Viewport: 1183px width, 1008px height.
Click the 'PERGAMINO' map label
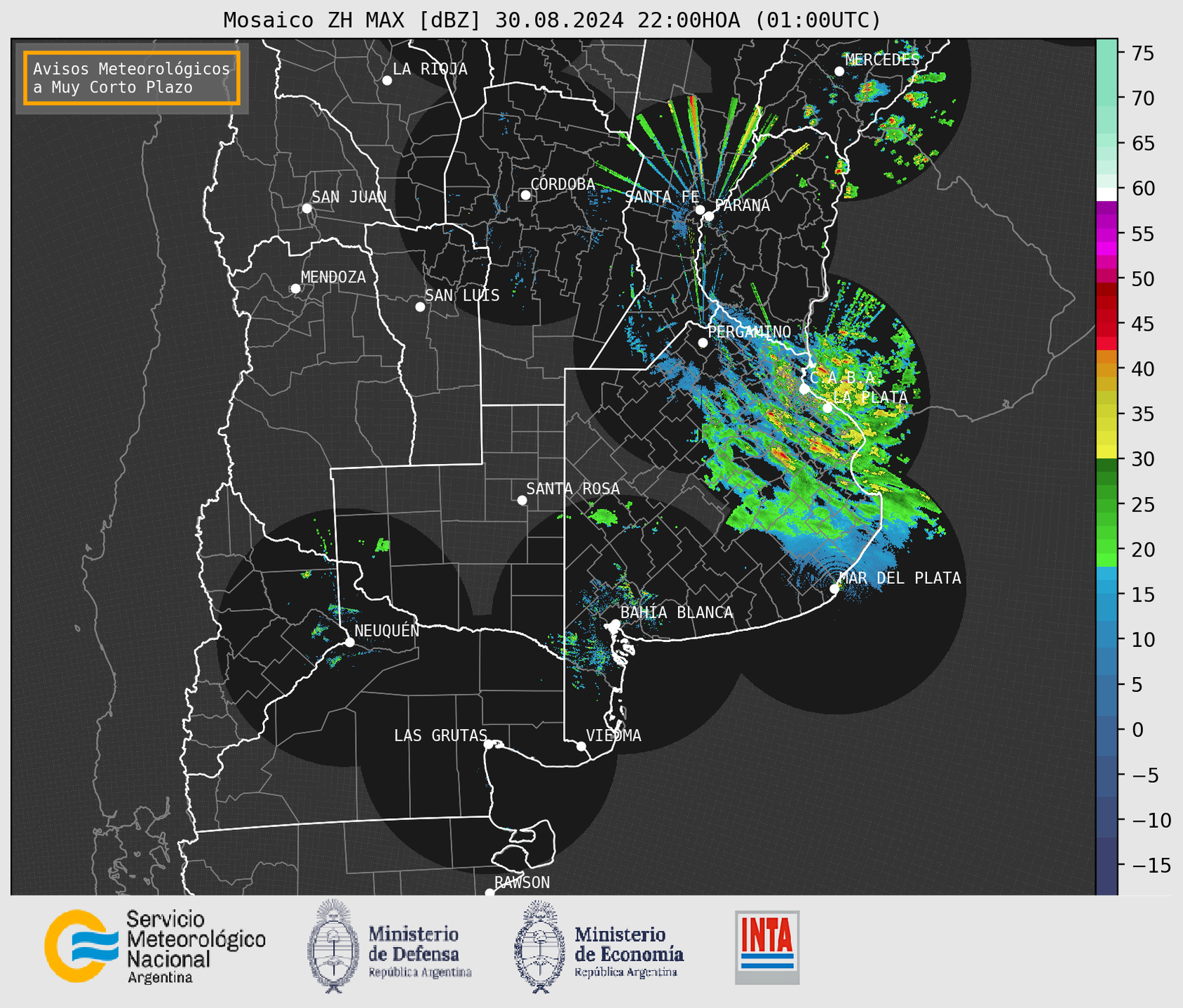(750, 332)
